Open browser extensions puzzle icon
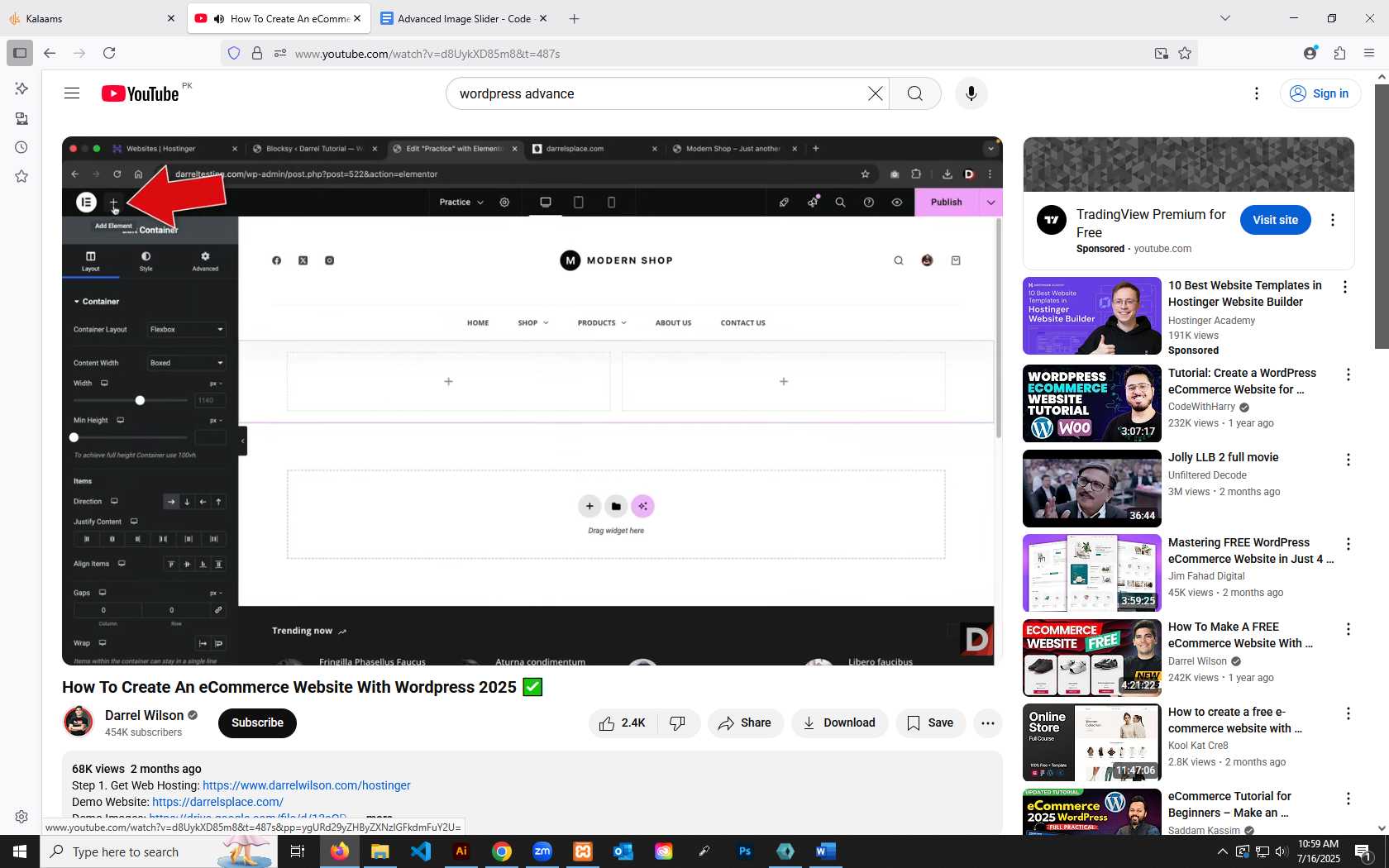 pyautogui.click(x=1339, y=53)
